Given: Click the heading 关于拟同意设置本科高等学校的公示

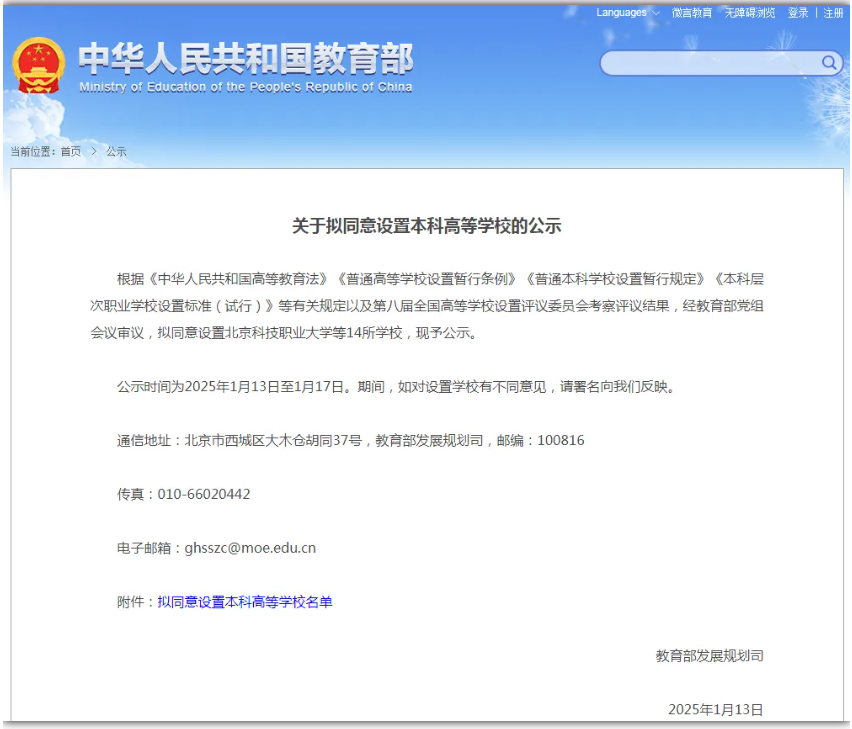Looking at the screenshot, I should click(427, 225).
